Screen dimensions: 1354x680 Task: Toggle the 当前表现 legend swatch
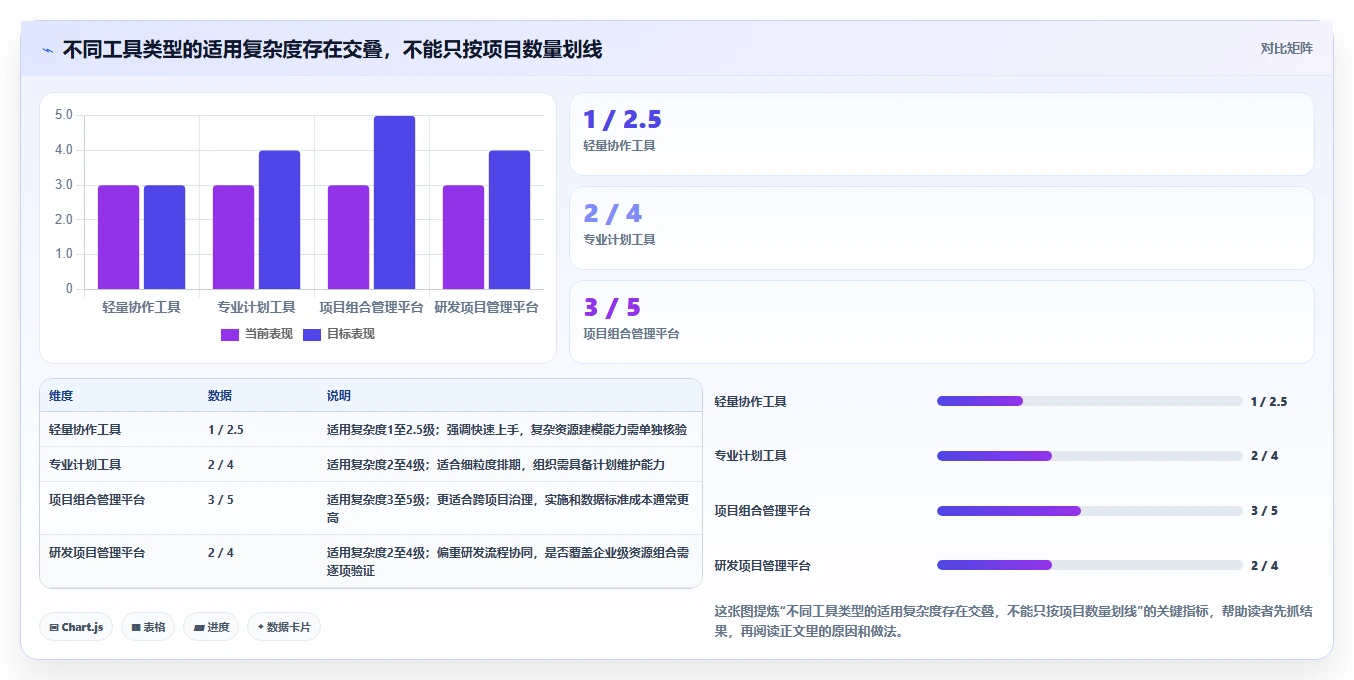pos(230,334)
